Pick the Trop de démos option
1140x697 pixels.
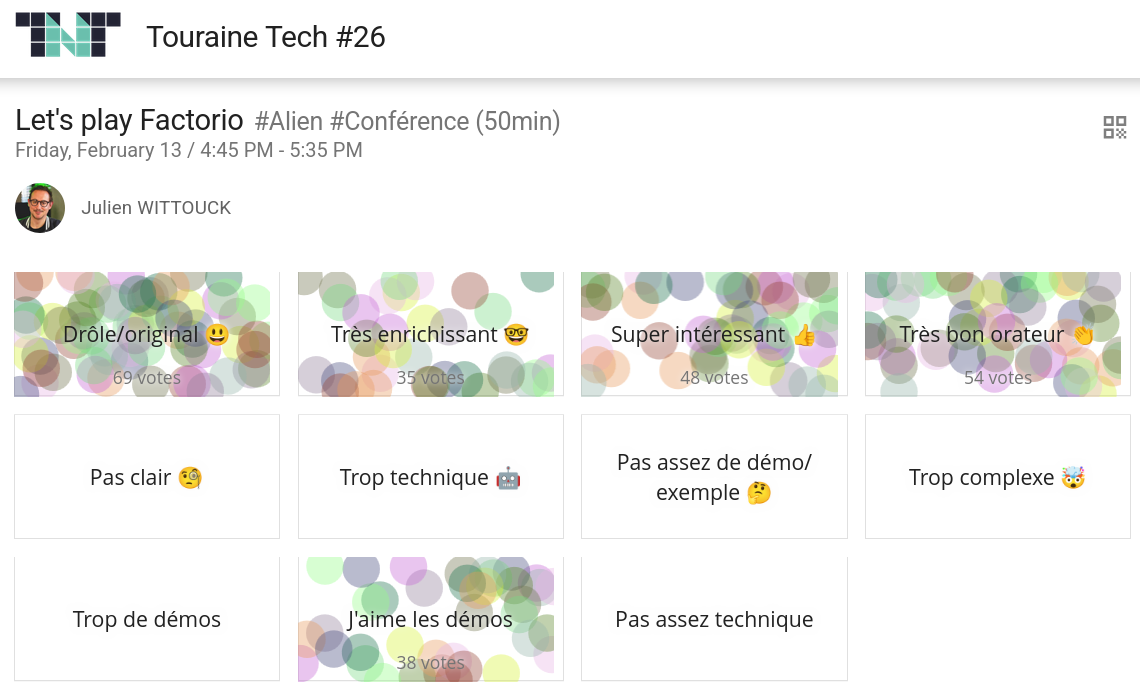[146, 619]
